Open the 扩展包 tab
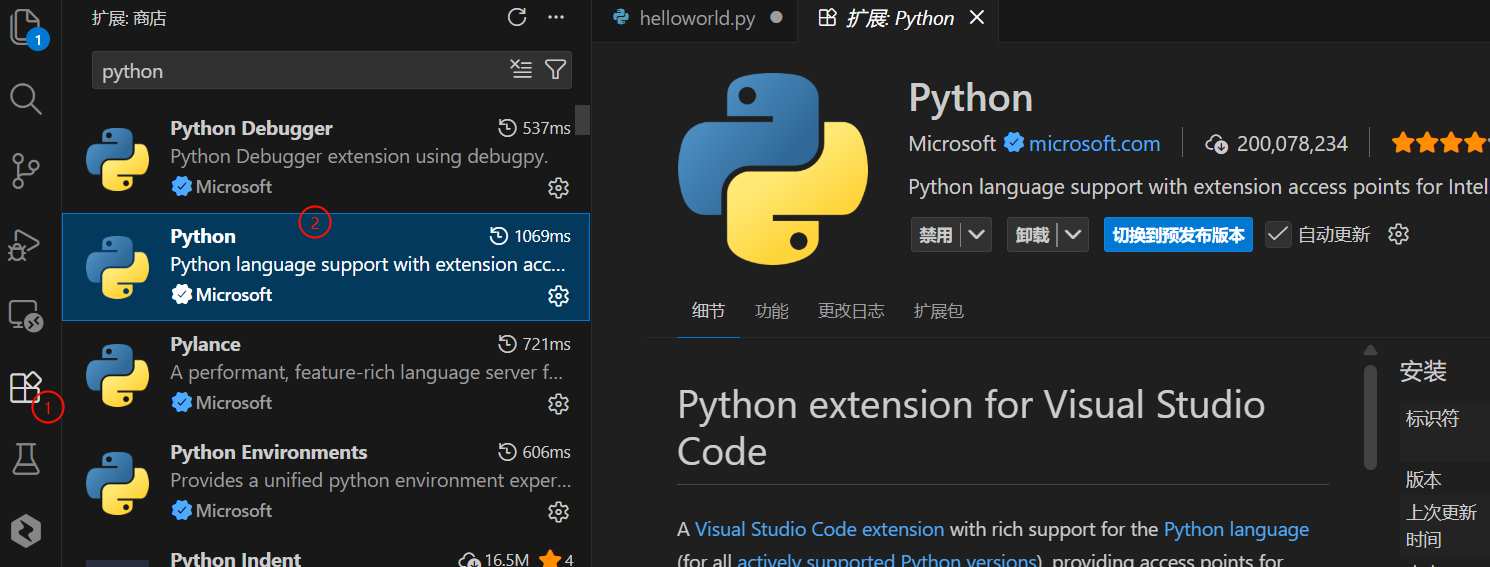Viewport: 1490px width, 567px height. 939,311
